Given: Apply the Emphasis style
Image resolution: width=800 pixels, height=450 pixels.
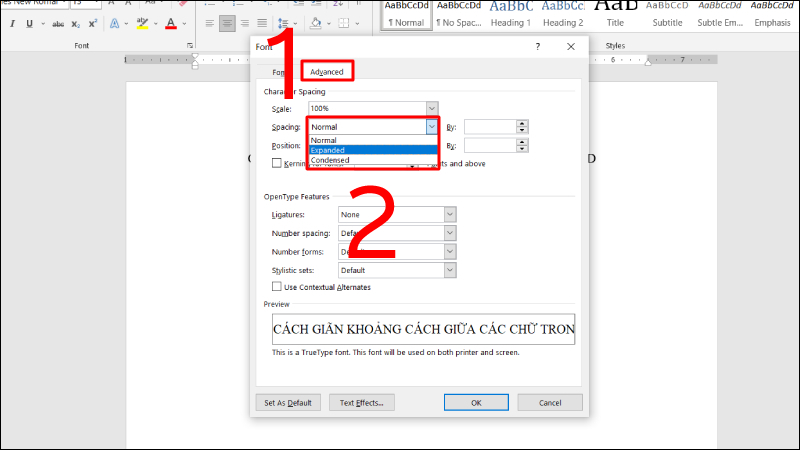Looking at the screenshot, I should tap(772, 15).
